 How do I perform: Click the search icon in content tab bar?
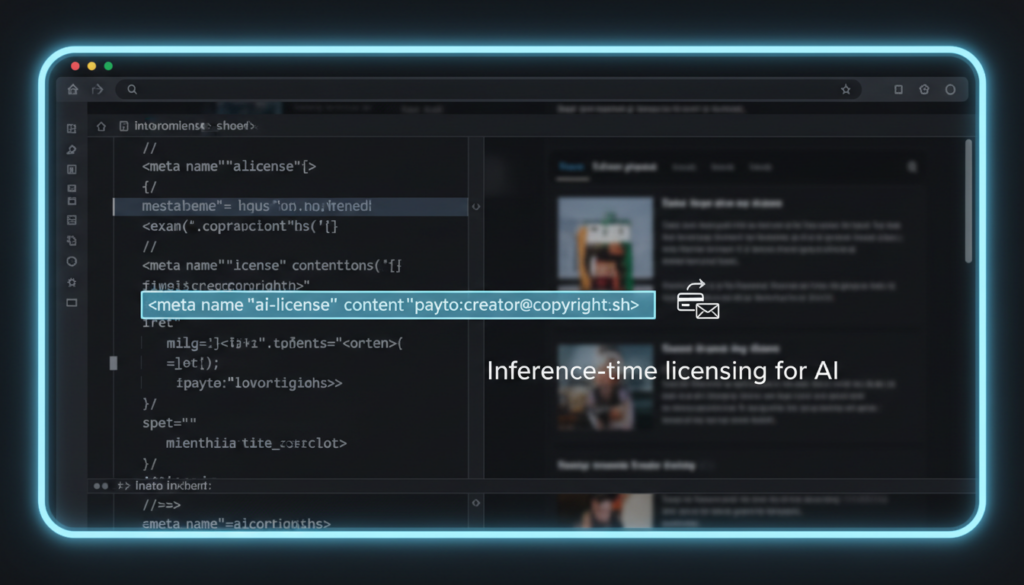911,167
